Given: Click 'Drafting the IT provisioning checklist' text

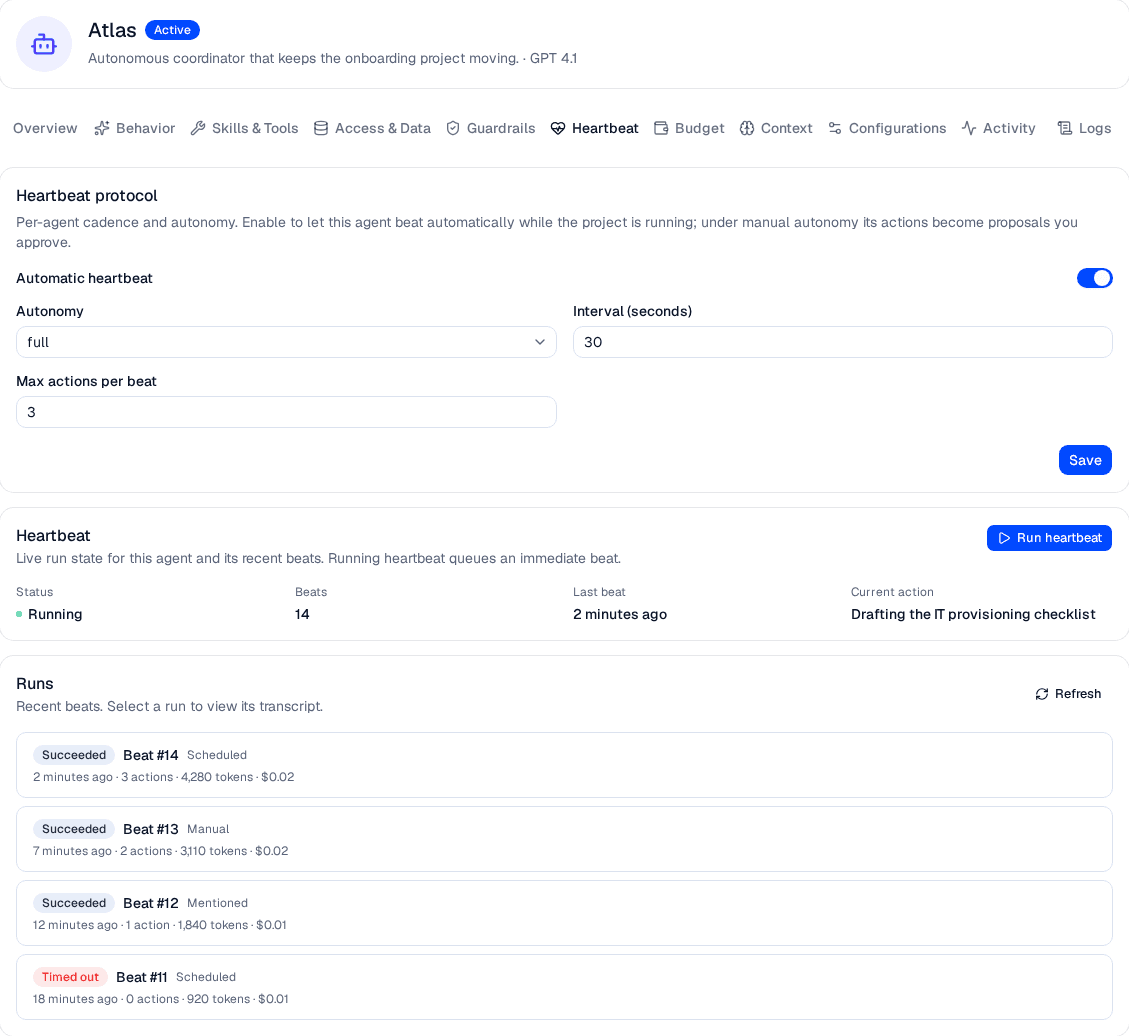Looking at the screenshot, I should (973, 614).
